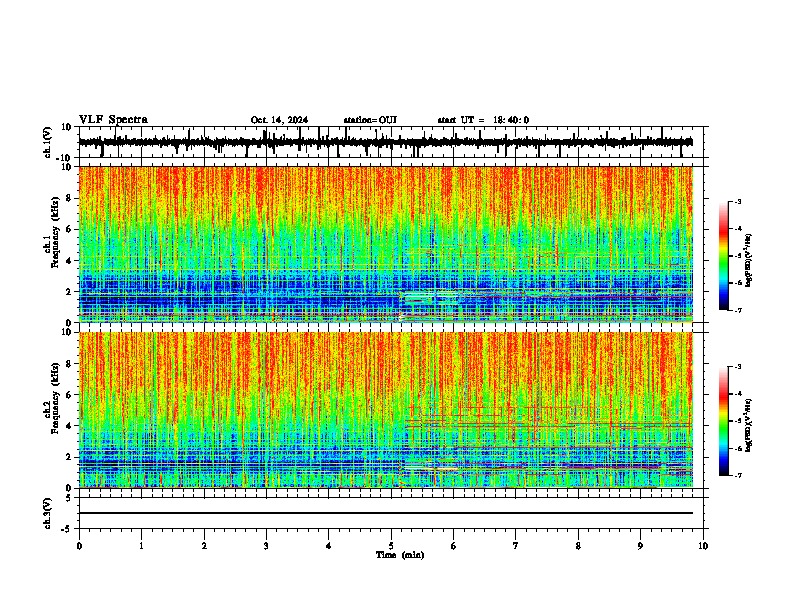Click the time axis tick label "5"
The width and height of the screenshot is (792, 612).
[391, 546]
